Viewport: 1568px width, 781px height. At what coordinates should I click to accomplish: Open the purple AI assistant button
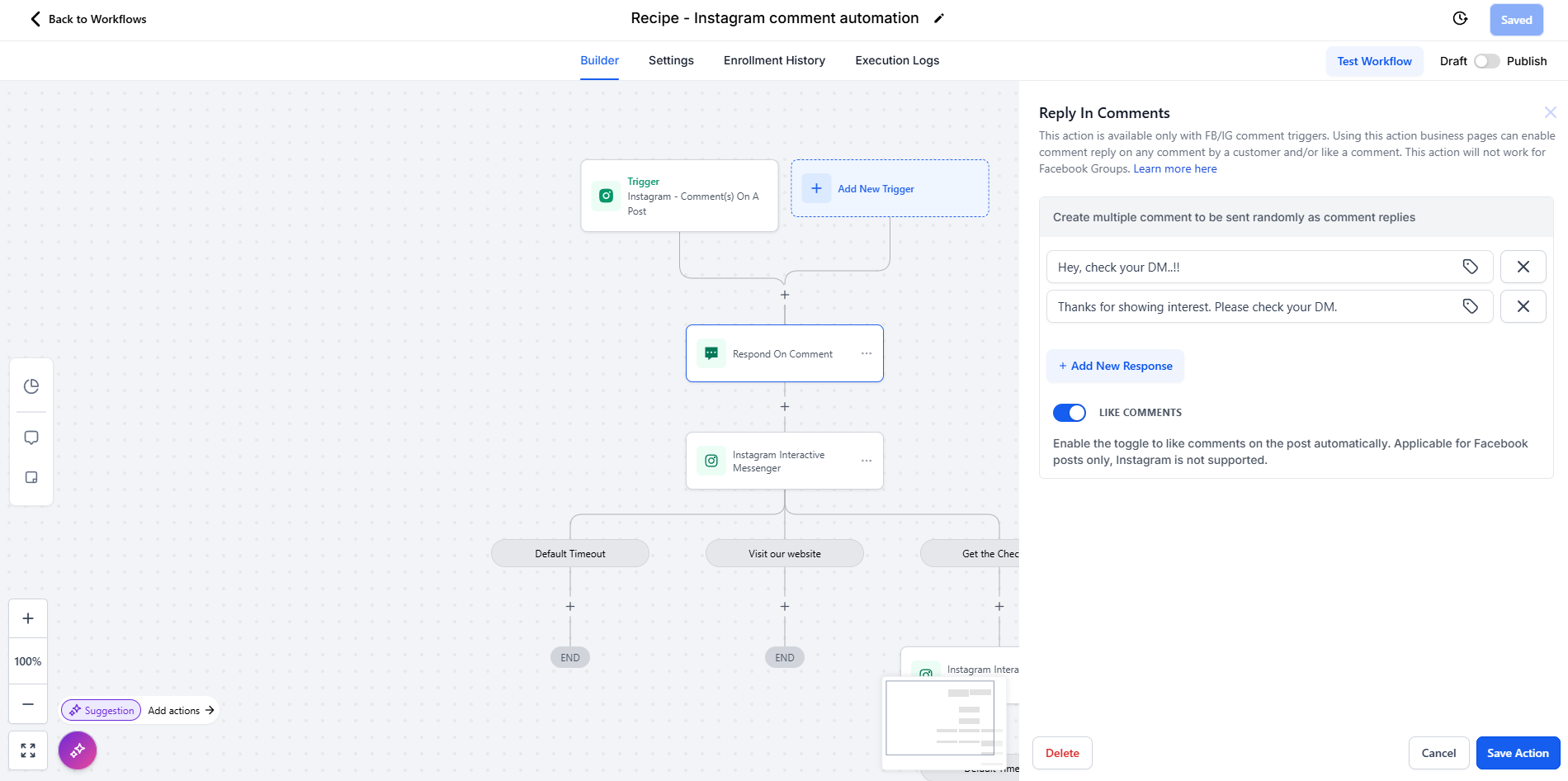coord(78,750)
